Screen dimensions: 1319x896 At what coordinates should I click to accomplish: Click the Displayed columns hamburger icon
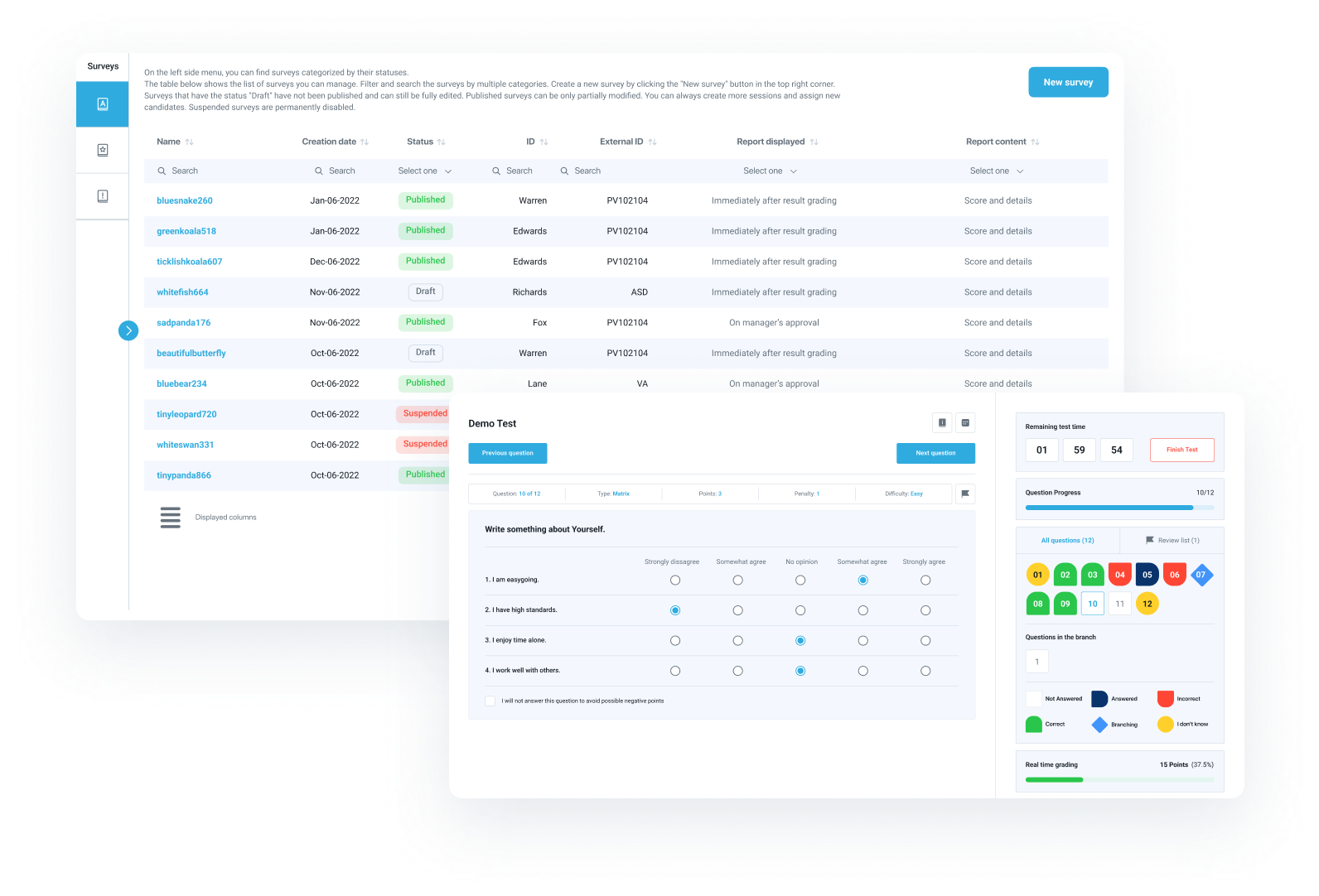click(x=171, y=518)
